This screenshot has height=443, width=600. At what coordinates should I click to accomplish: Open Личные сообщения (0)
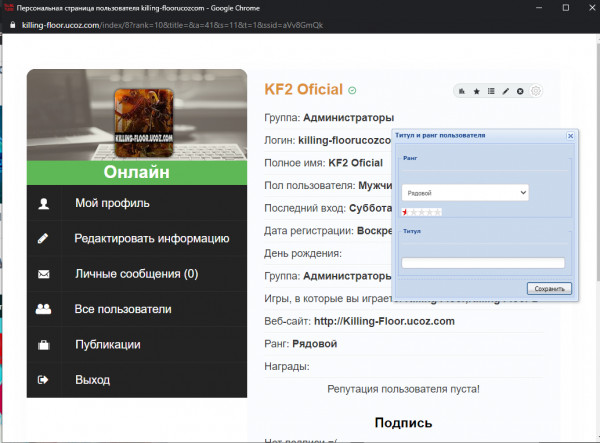137,274
